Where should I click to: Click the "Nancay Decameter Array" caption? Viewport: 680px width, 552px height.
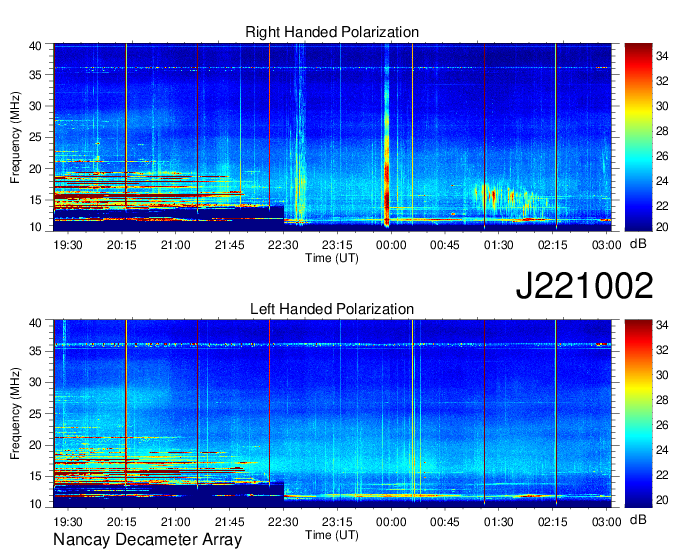147,540
